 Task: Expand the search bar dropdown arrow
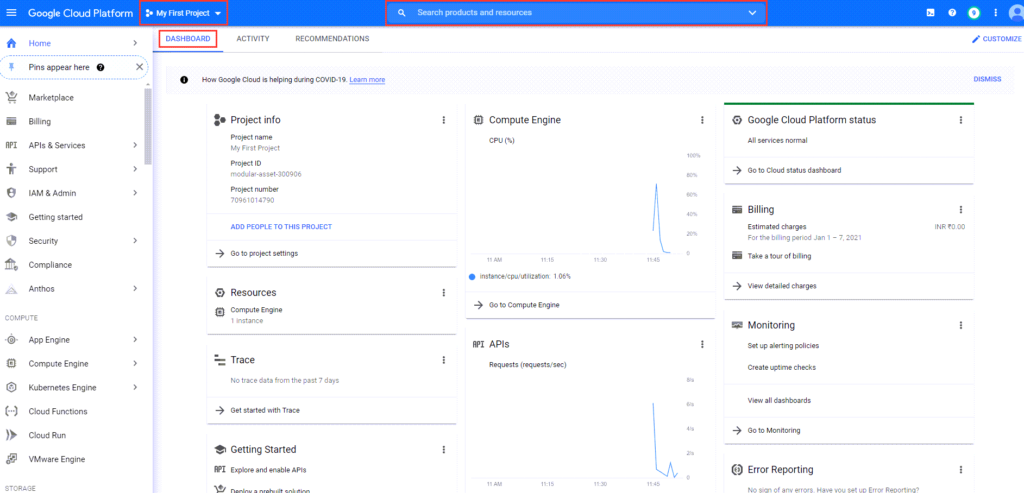click(x=752, y=13)
